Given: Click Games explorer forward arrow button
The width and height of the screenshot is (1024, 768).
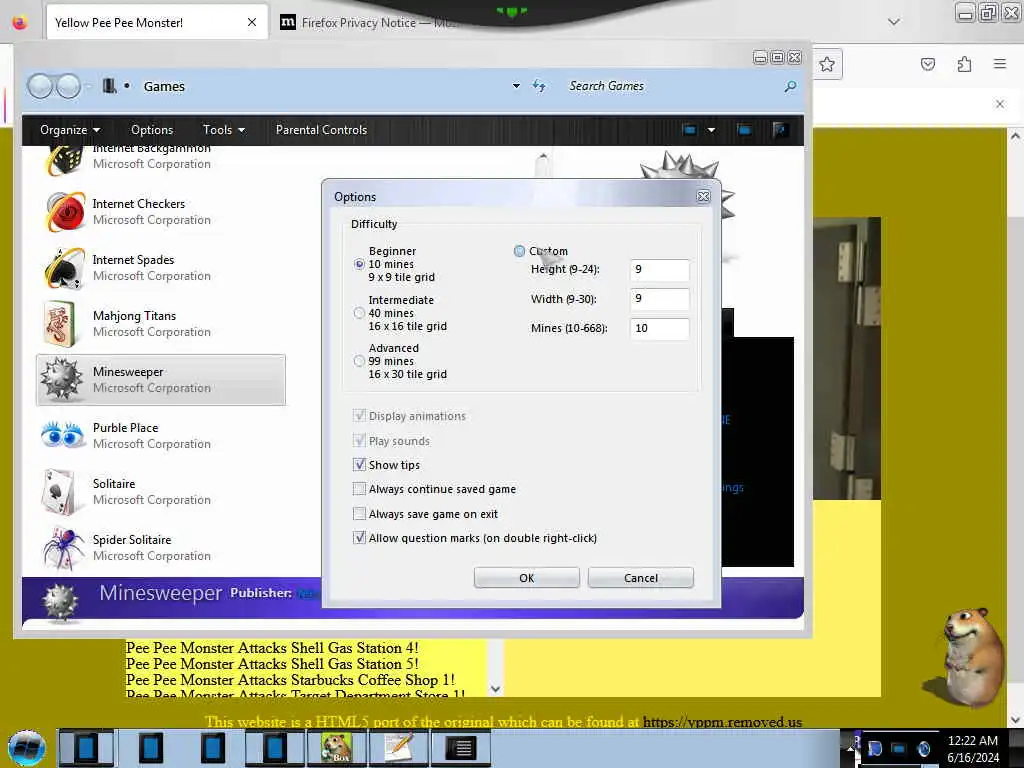Looking at the screenshot, I should [x=68, y=86].
